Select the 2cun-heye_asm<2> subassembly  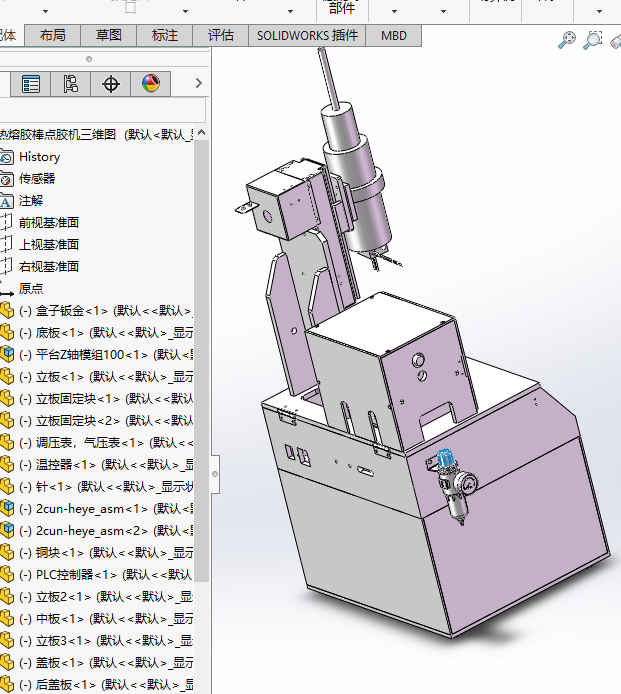(106, 531)
